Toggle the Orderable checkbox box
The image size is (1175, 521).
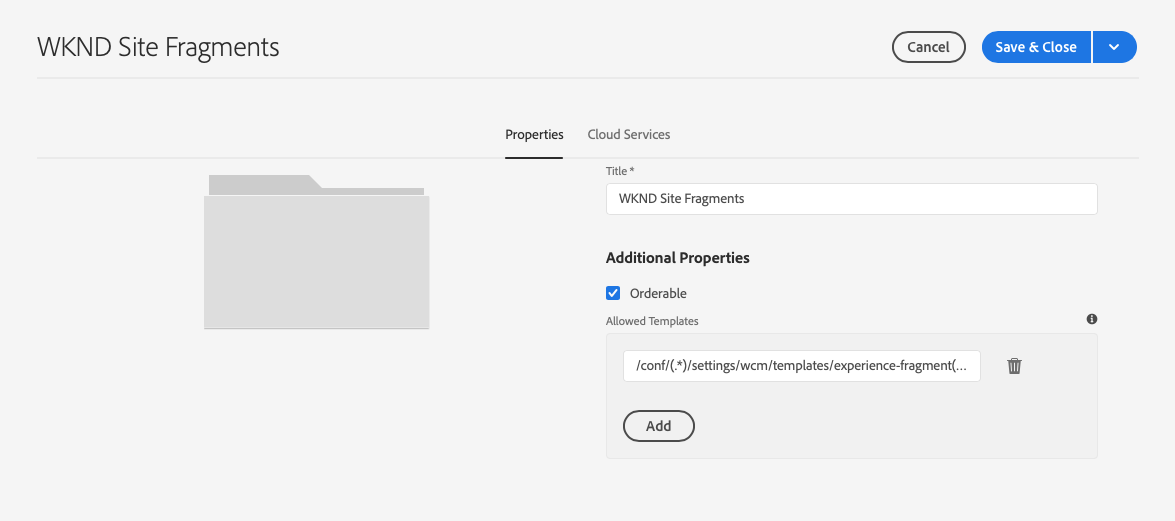pos(614,293)
